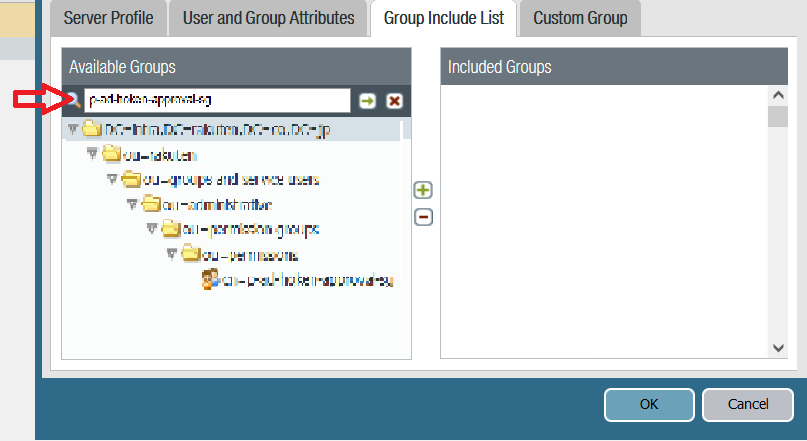This screenshot has width=807, height=441.
Task: Click the user group icon of the cn= entry
Action: [x=210, y=279]
